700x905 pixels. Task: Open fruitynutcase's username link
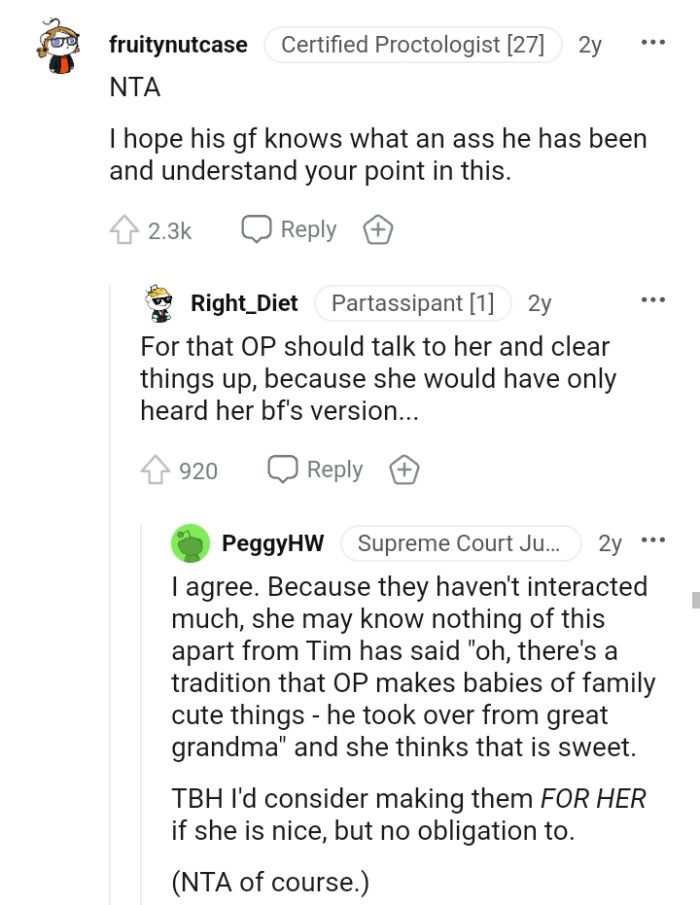[x=178, y=44]
